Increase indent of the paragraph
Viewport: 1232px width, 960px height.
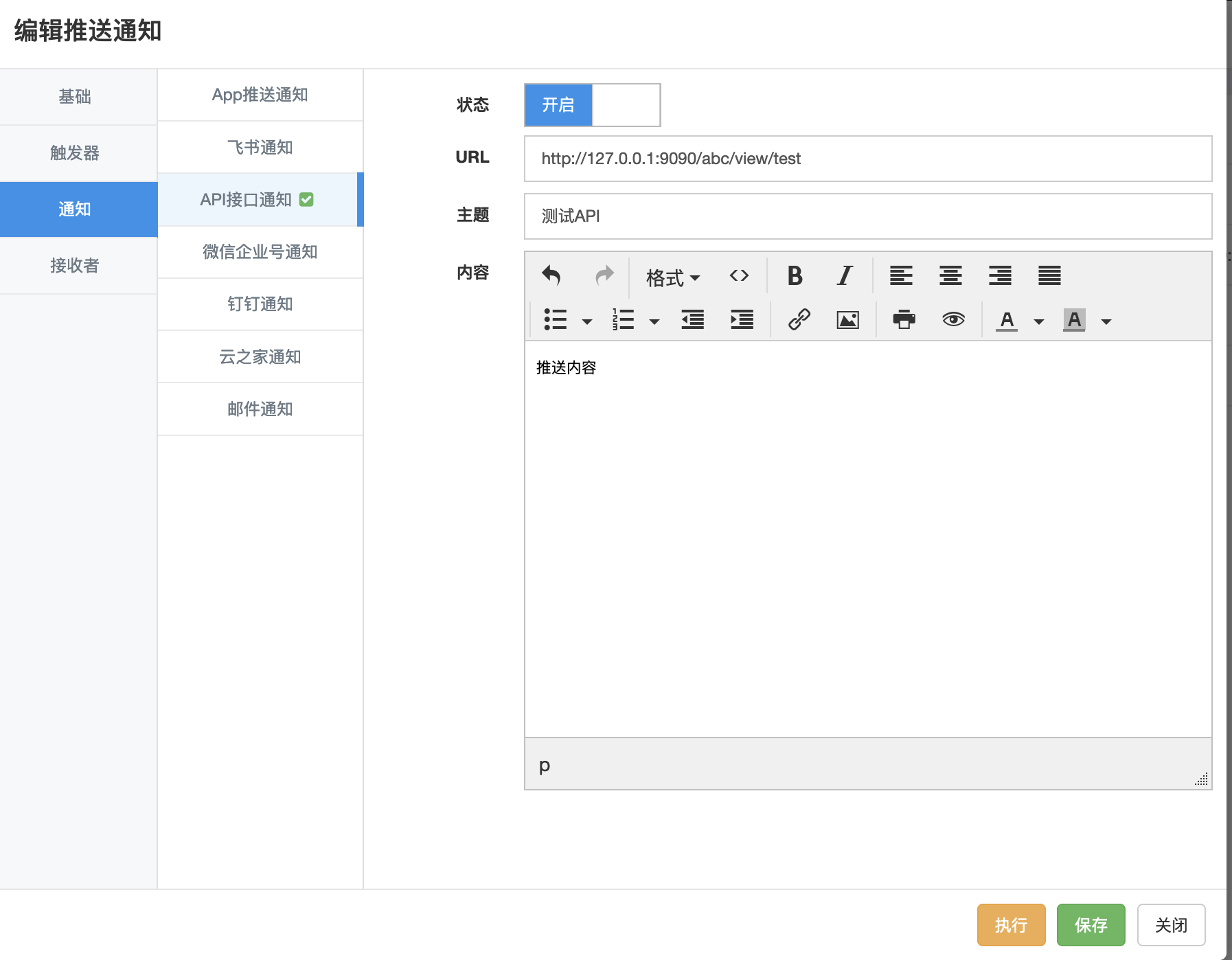tap(742, 320)
